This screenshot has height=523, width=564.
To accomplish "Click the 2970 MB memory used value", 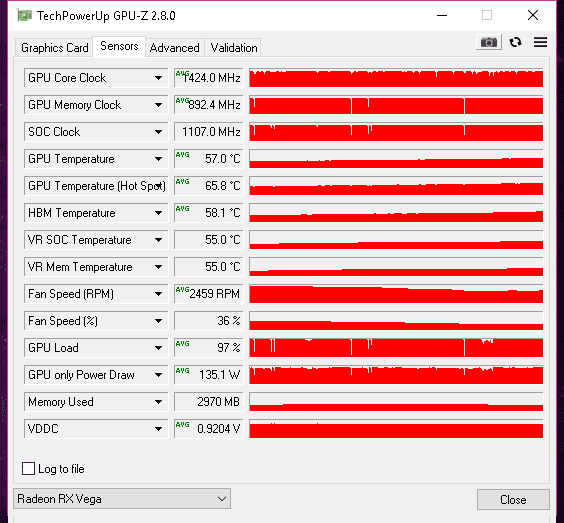I will 209,401.
